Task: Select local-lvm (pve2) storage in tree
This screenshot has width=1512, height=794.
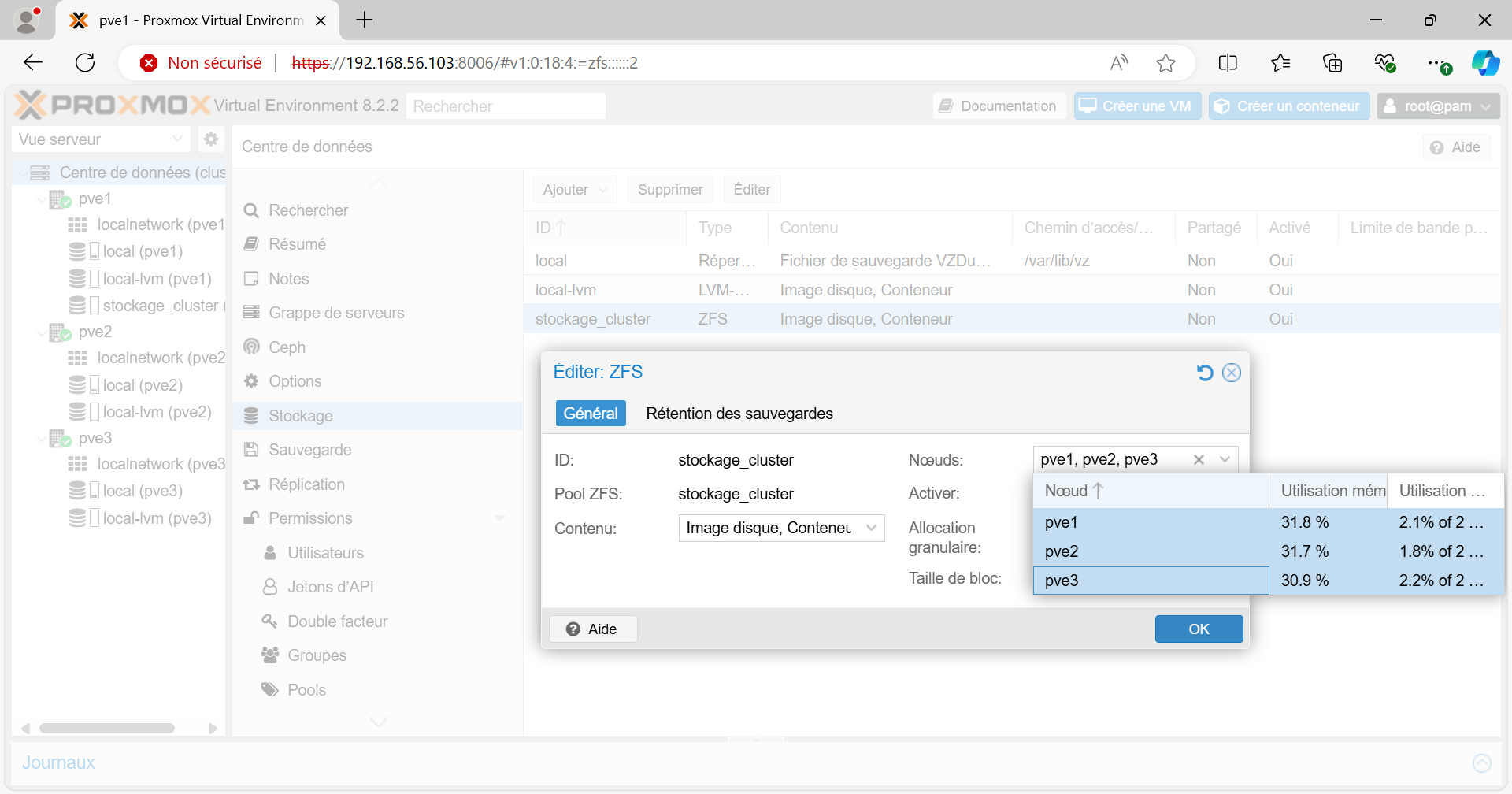Action: point(141,412)
